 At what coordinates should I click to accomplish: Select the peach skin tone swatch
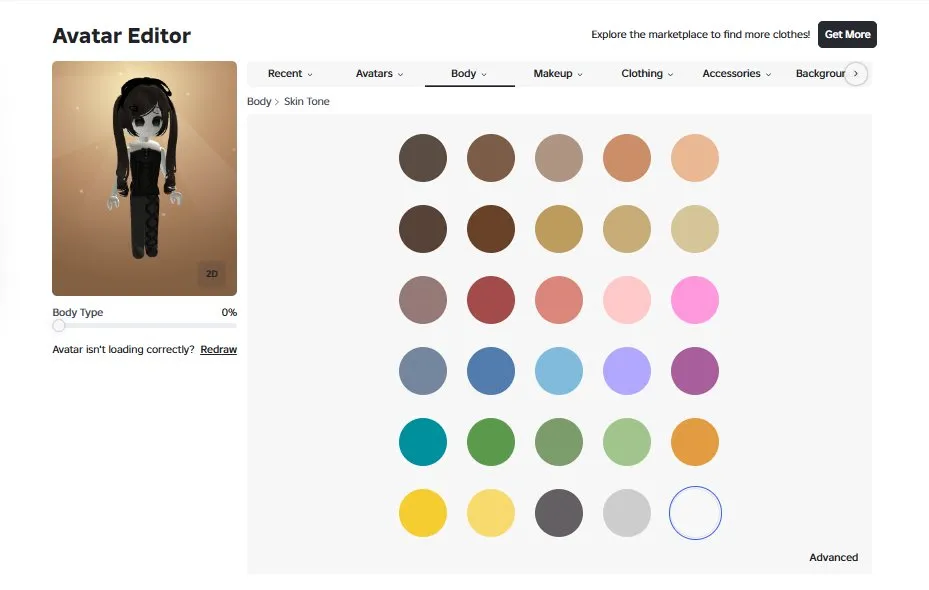[695, 158]
